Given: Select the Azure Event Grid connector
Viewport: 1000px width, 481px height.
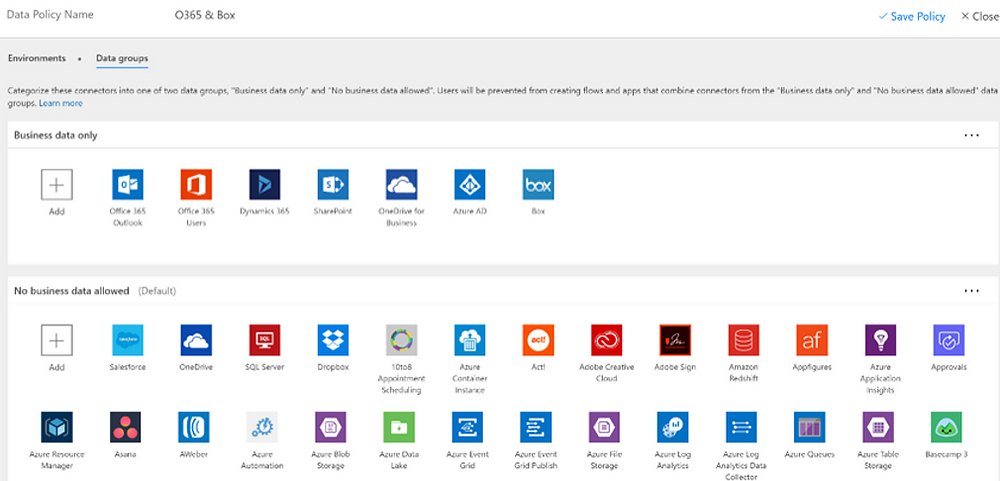Looking at the screenshot, I should tap(467, 427).
